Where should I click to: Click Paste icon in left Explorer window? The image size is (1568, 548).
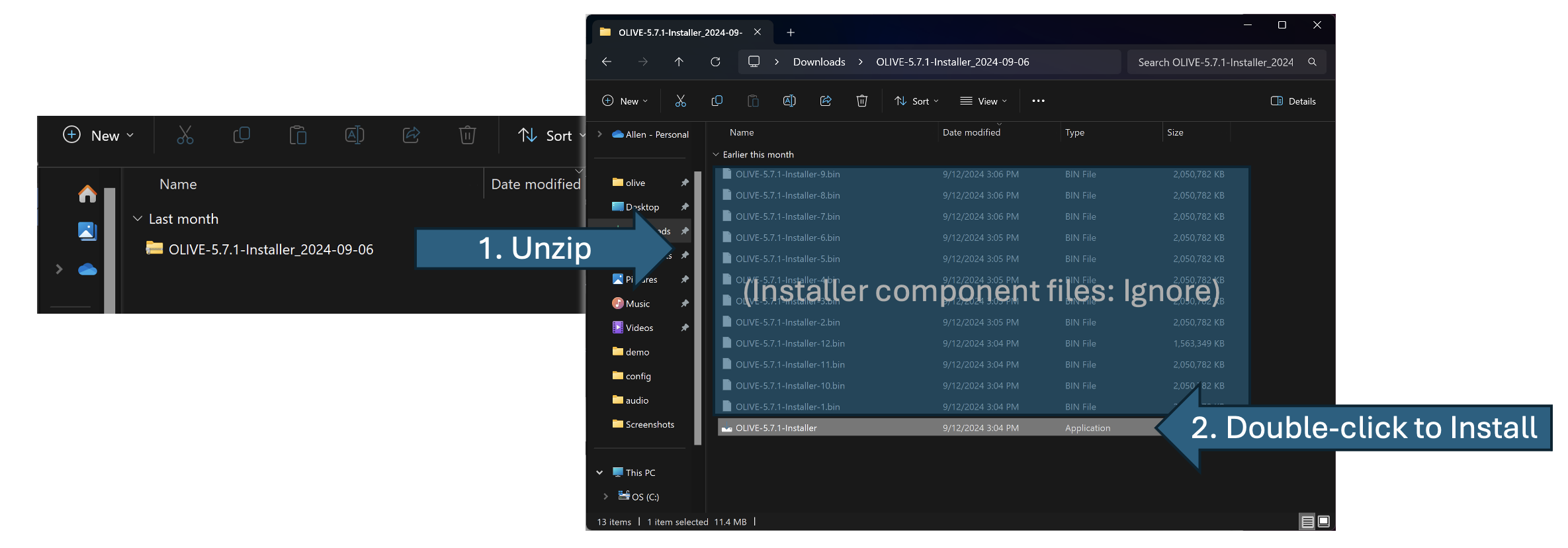point(298,135)
